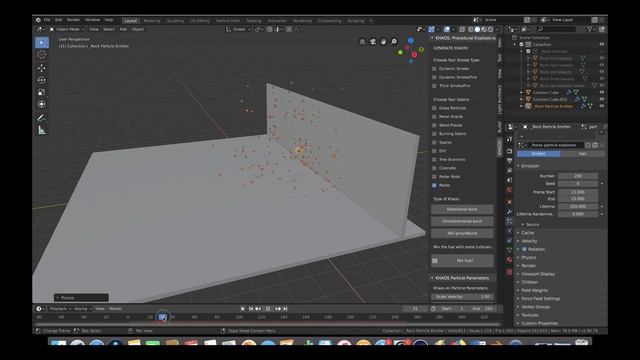This screenshot has width=640, height=360.
Task: Enable the Thick Smoke/Fire checkbox
Action: 434,86
